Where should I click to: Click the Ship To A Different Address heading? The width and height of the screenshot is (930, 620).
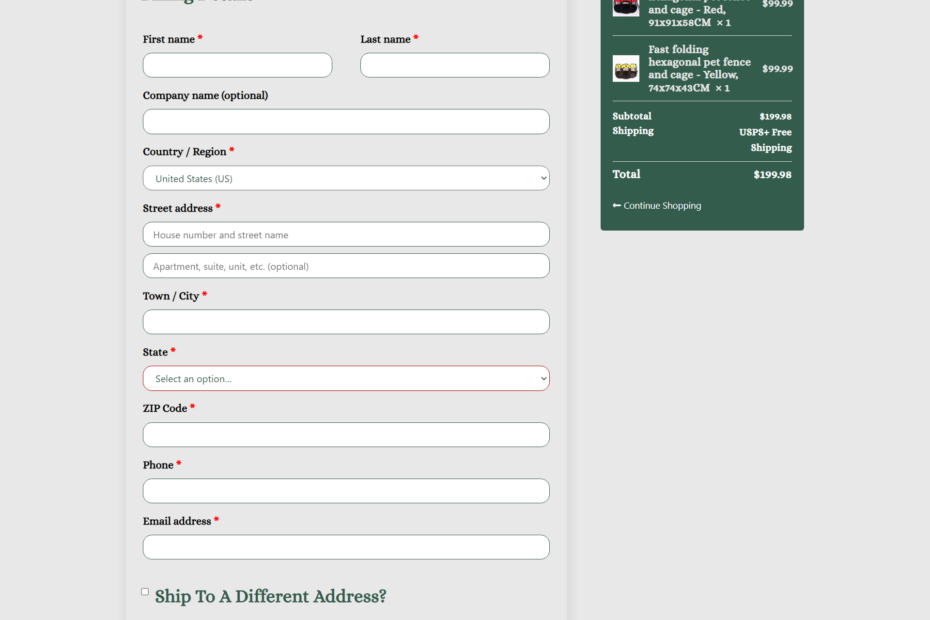270,596
